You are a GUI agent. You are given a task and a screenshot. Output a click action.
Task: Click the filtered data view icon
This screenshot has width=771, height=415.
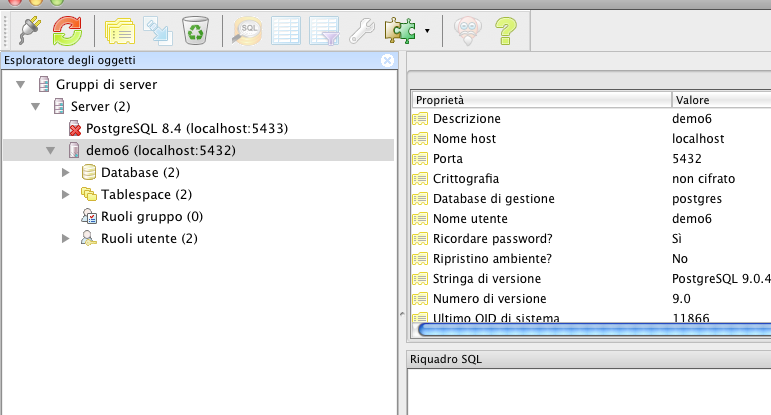click(324, 31)
